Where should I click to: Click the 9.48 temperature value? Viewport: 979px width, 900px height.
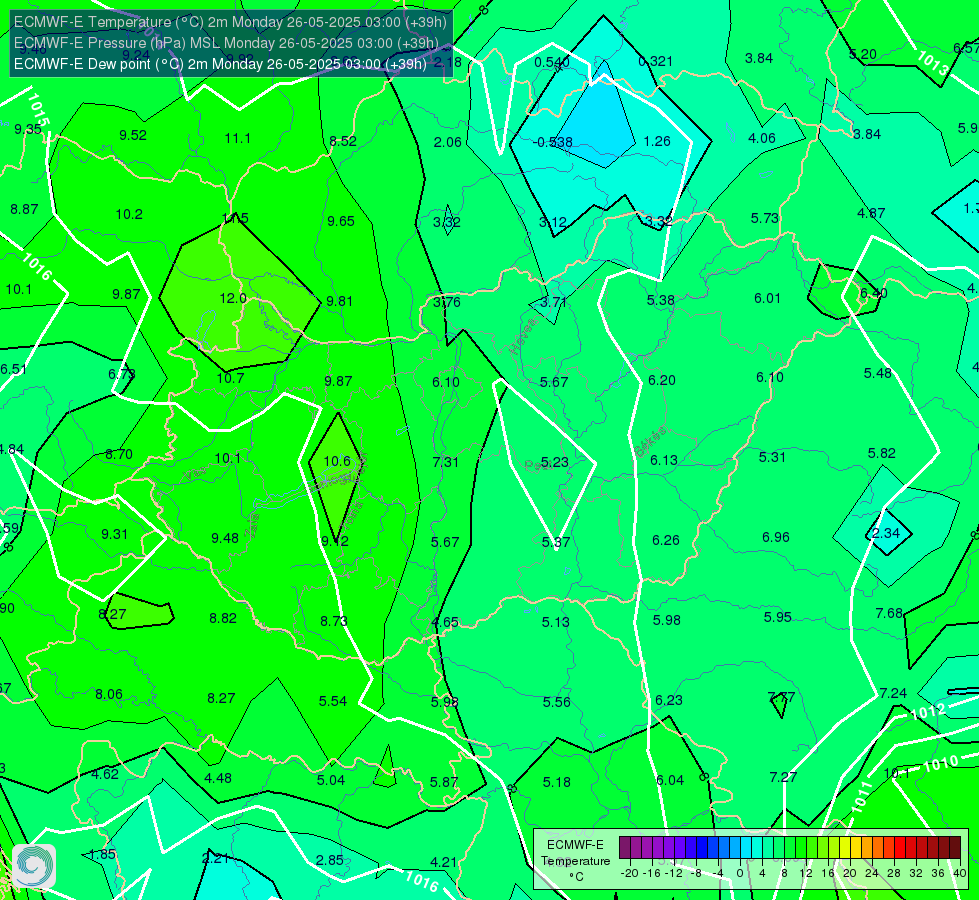(225, 538)
